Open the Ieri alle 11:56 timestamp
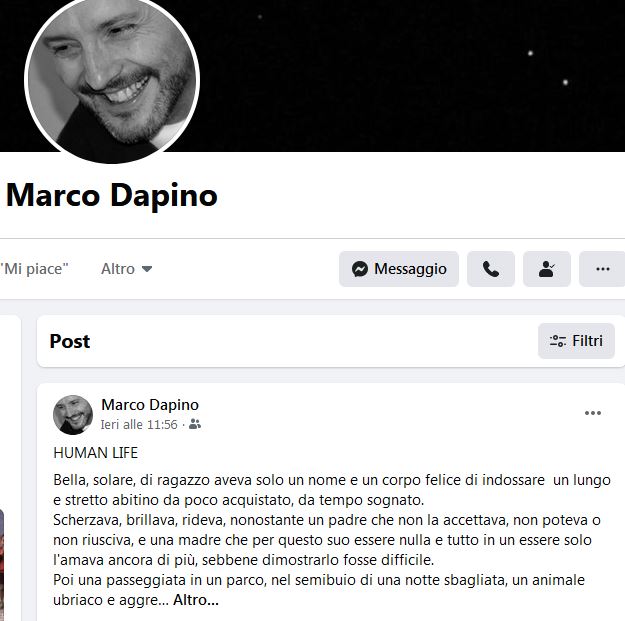The height and width of the screenshot is (621, 625). pyautogui.click(x=139, y=424)
